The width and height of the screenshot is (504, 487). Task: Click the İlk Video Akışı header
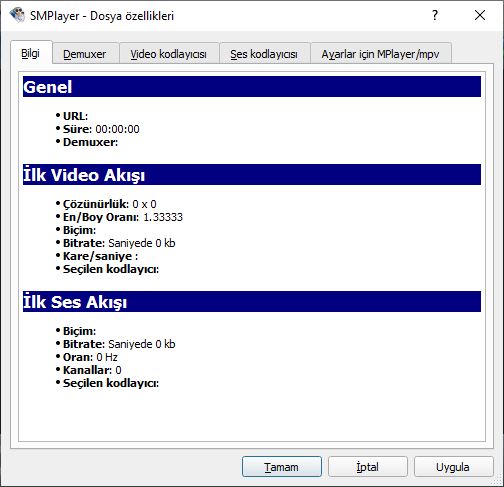(252, 175)
